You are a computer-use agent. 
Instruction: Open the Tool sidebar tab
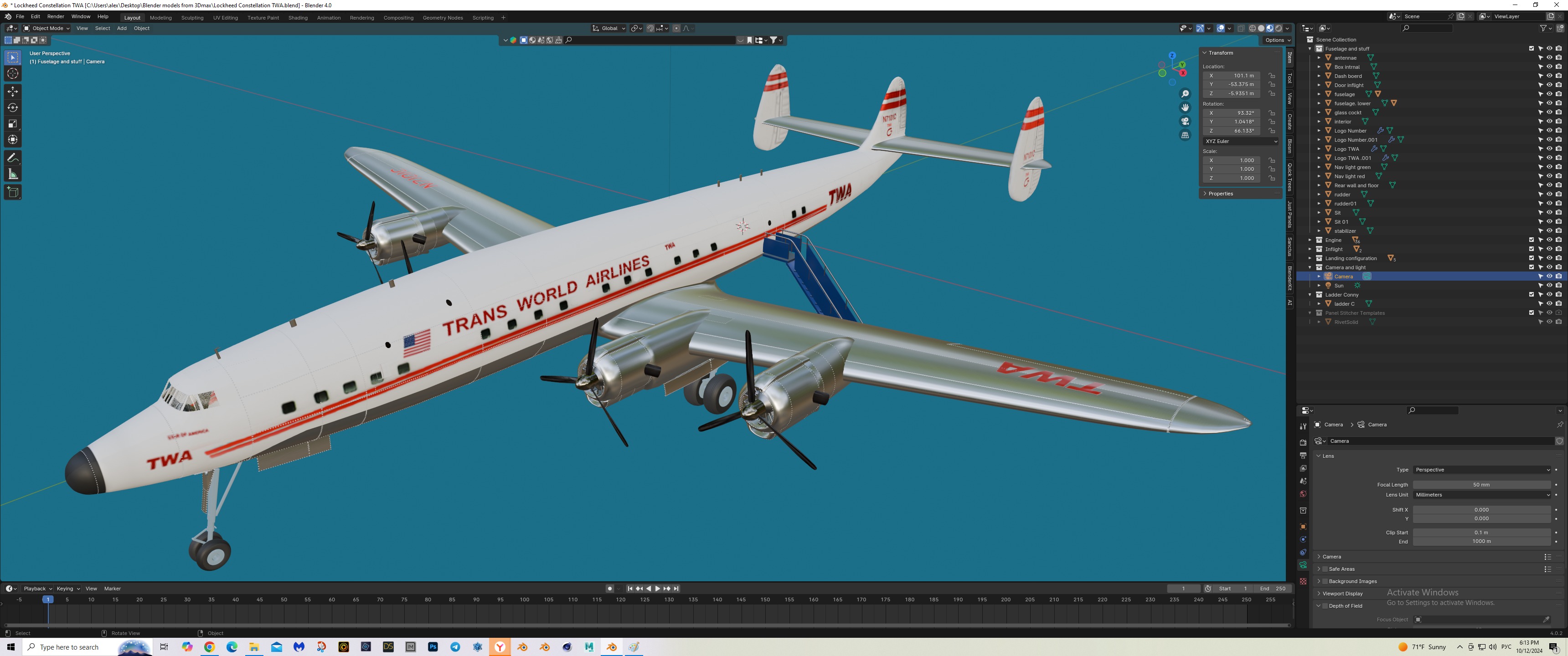click(x=1289, y=78)
